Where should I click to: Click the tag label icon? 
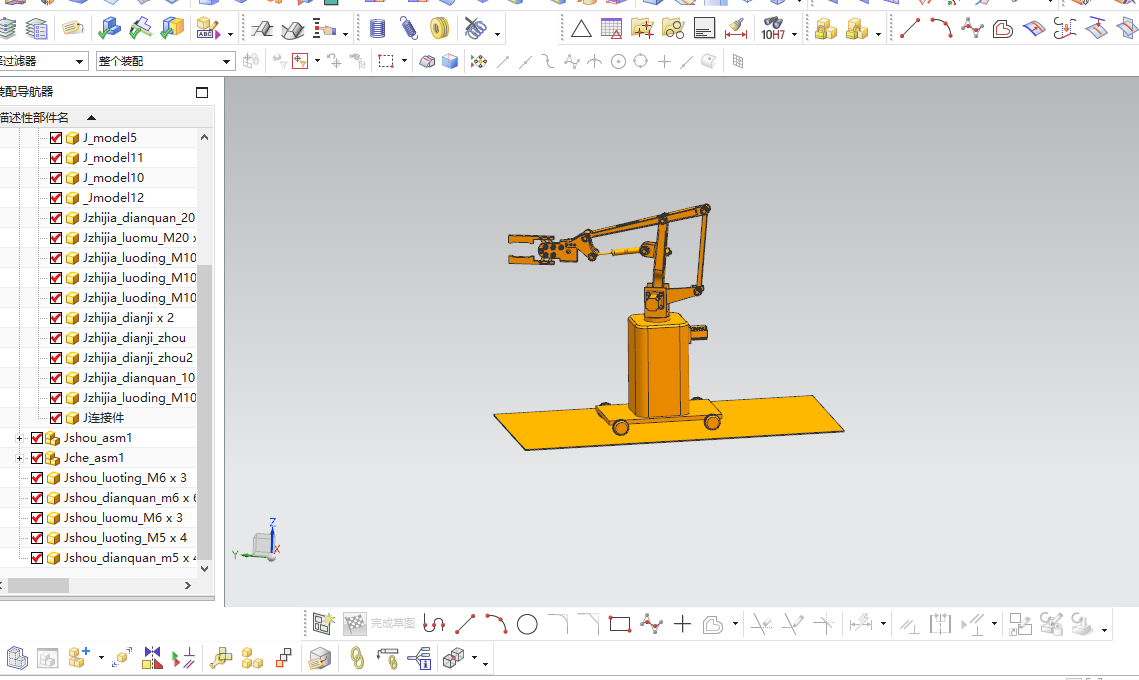[x=73, y=29]
